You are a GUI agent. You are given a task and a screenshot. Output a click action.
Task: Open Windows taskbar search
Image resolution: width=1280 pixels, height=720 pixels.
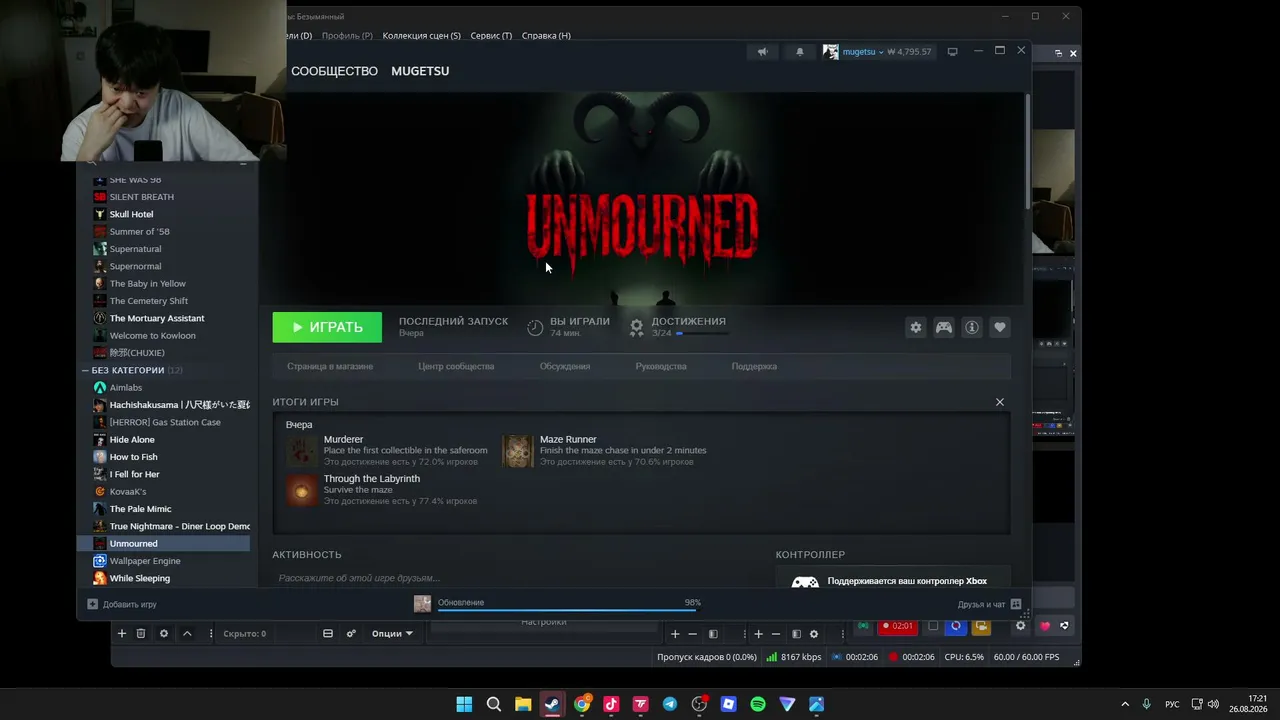pos(493,704)
